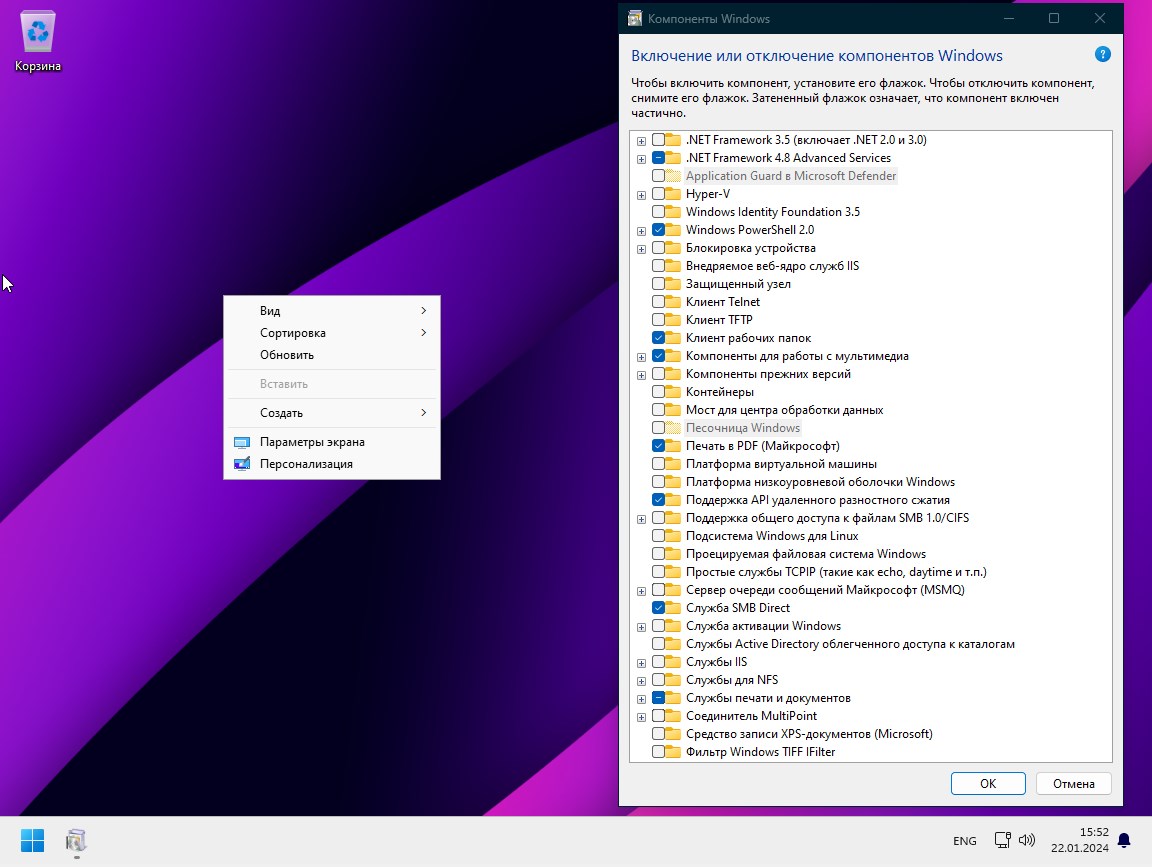Toggle the Hyper-V checkbox
The width and height of the screenshot is (1152, 867).
pos(658,194)
